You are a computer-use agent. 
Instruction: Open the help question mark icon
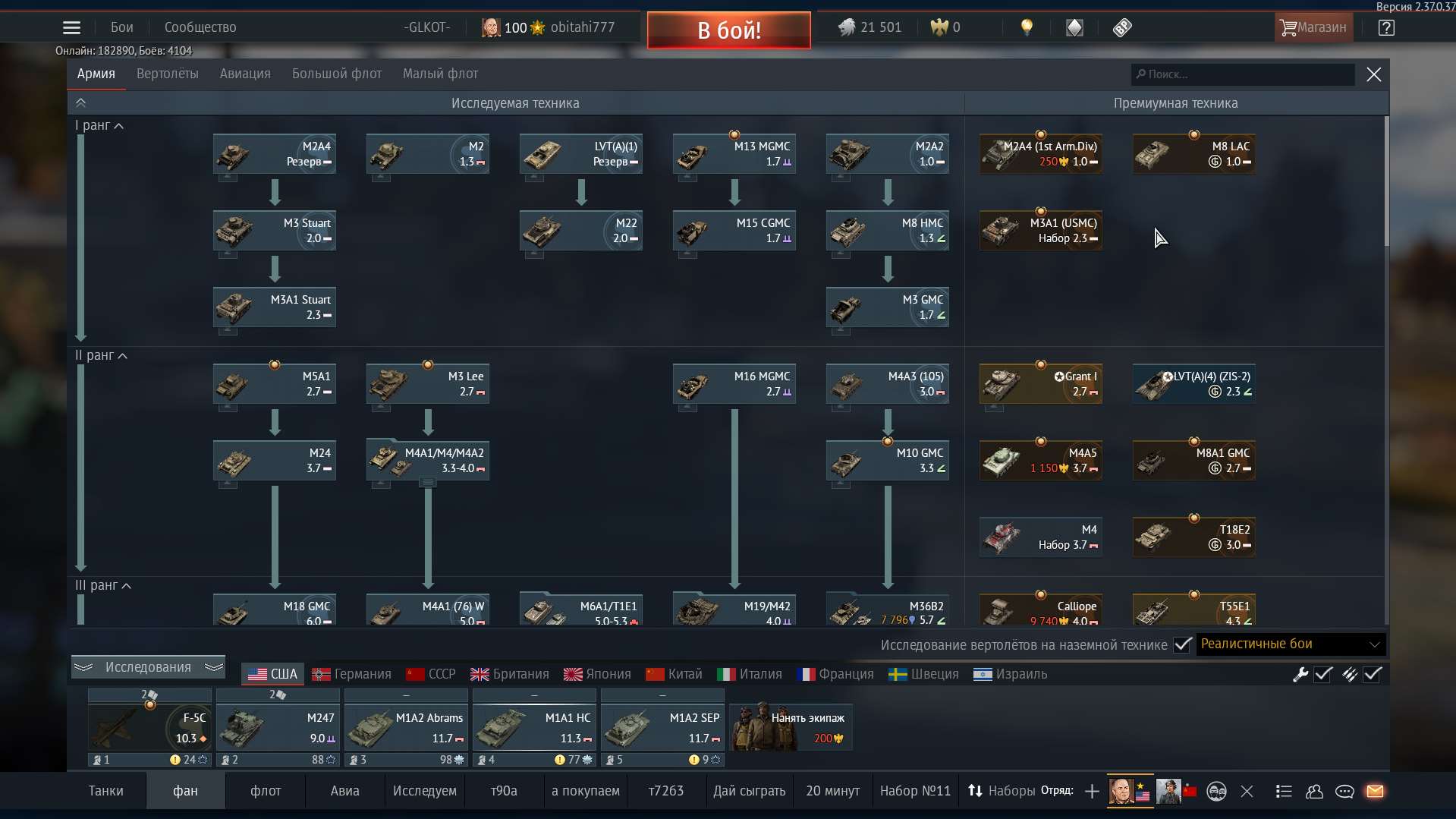pos(1386,27)
